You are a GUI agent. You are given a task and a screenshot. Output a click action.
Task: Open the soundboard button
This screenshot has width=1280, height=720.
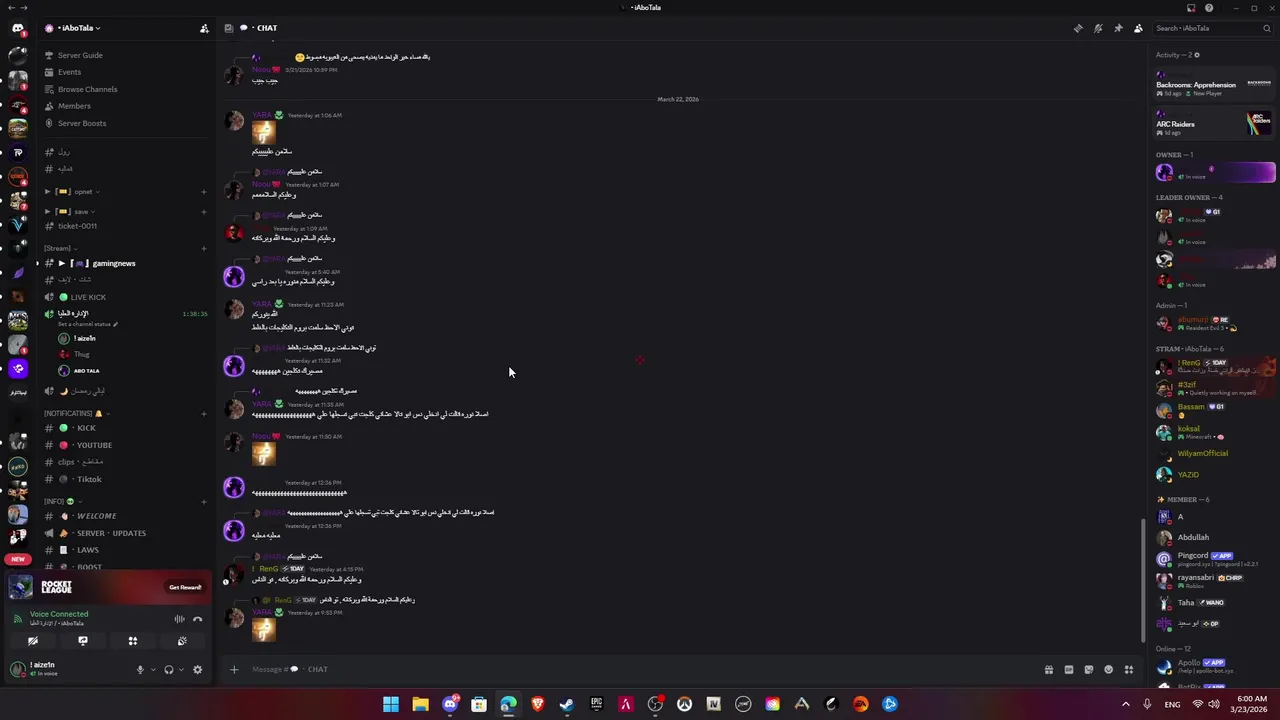click(182, 641)
